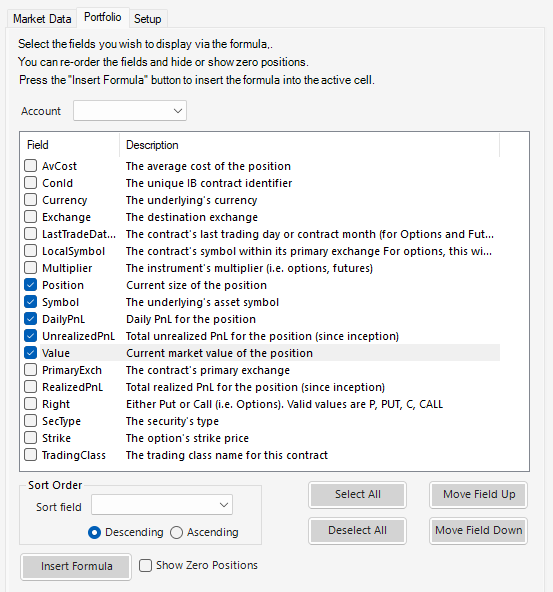Tick the LocalSymbol checkbox
Image resolution: width=553 pixels, height=592 pixels.
pos(31,250)
